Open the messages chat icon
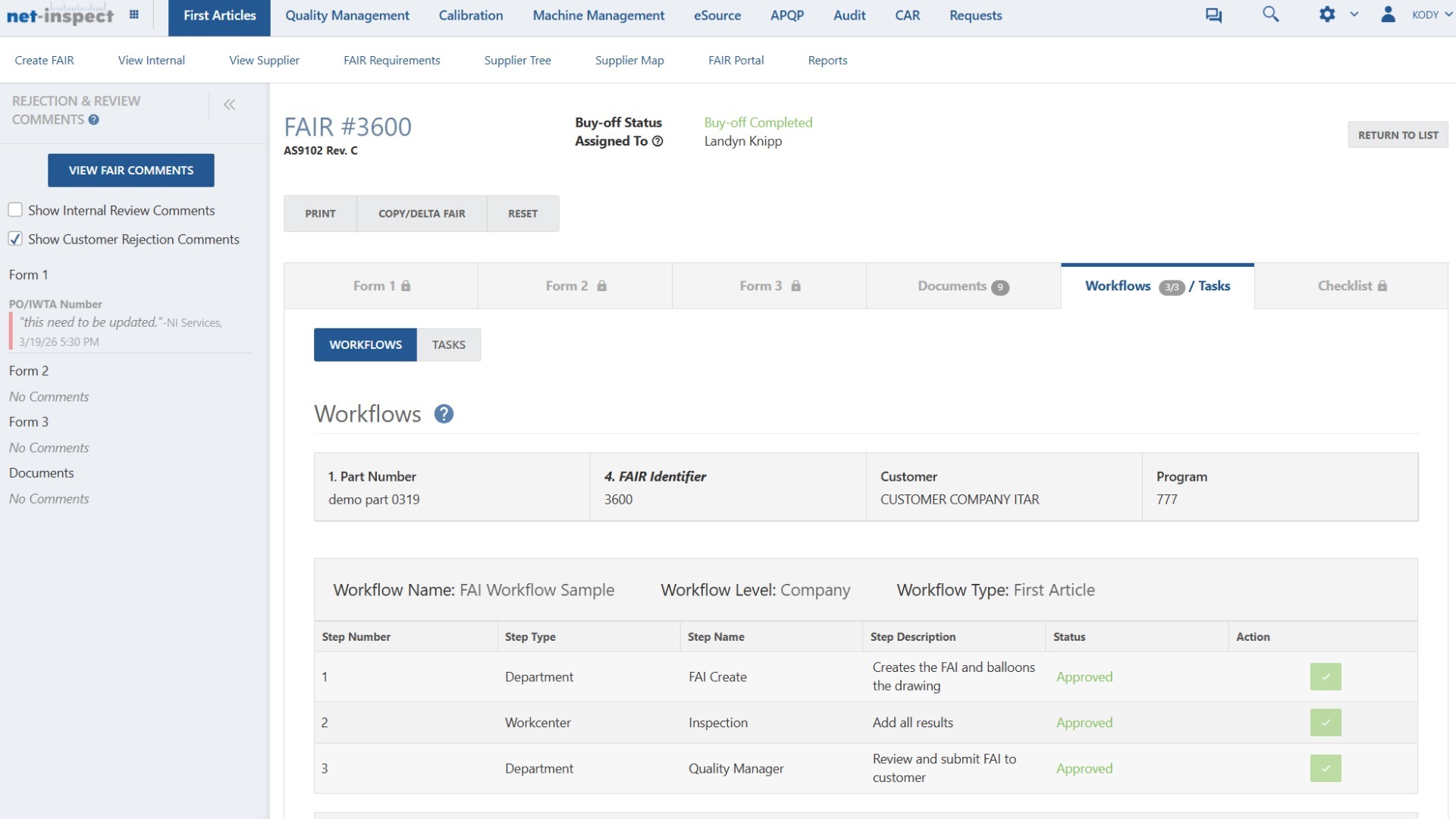Viewport: 1456px width, 819px height. pyautogui.click(x=1213, y=14)
